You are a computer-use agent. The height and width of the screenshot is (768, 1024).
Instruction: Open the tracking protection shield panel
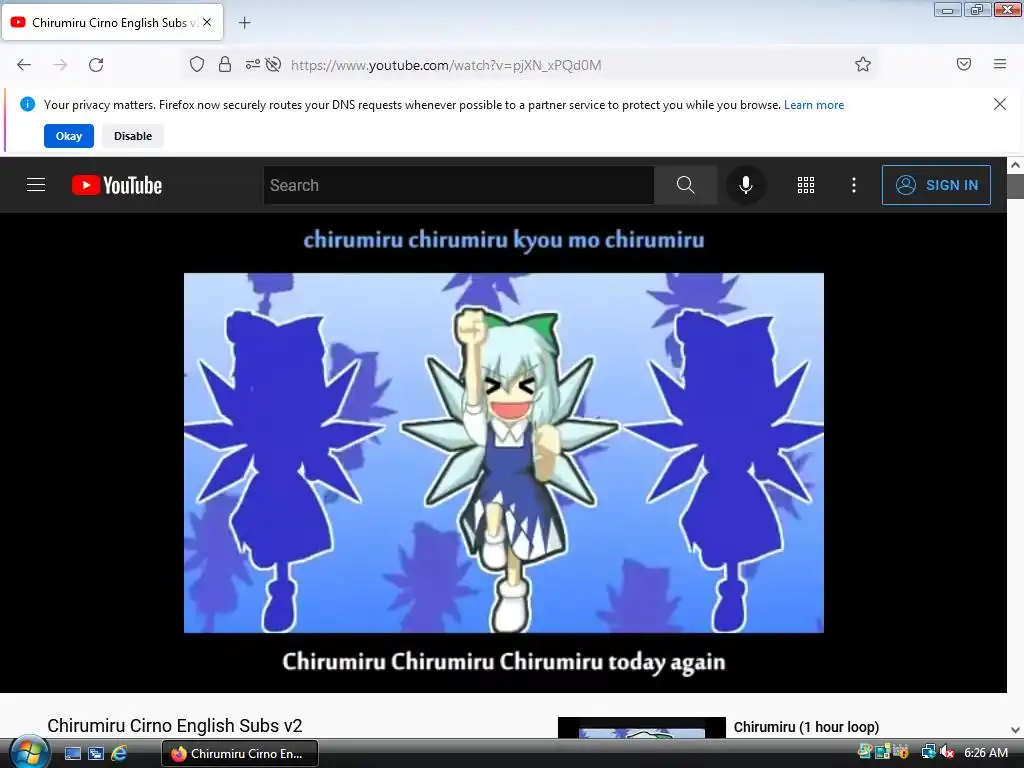point(197,64)
